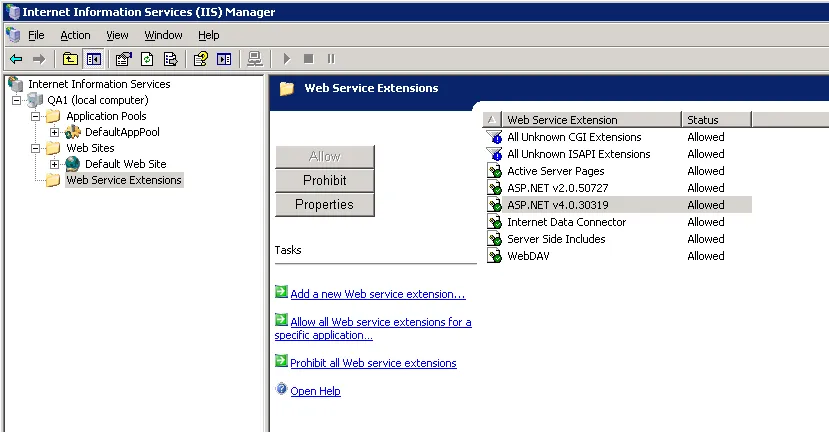This screenshot has width=829, height=432.
Task: Click Allowed status of Internet Data Connector
Action: click(706, 222)
